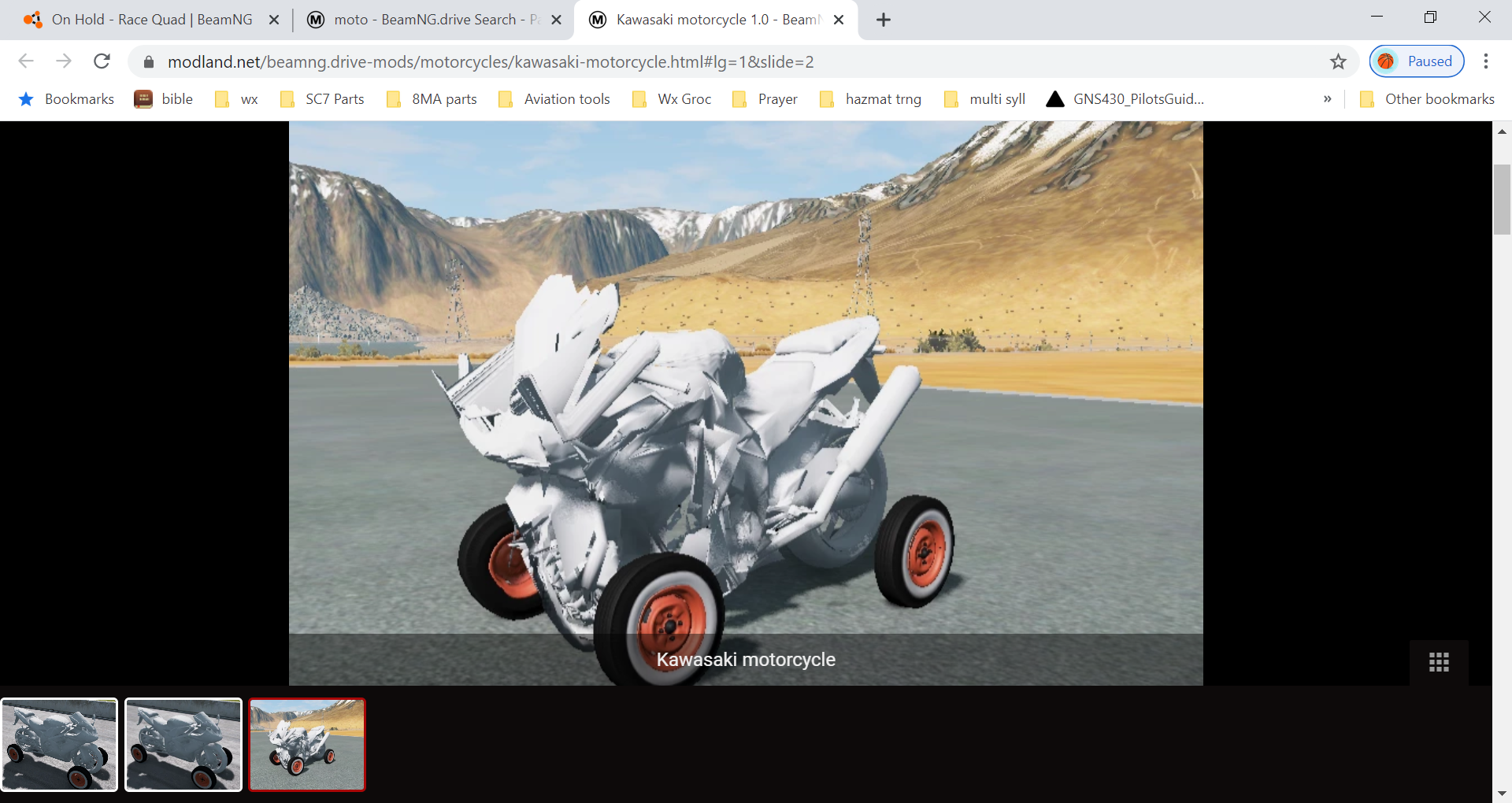Open the Prayer bookmarks folder

(765, 99)
